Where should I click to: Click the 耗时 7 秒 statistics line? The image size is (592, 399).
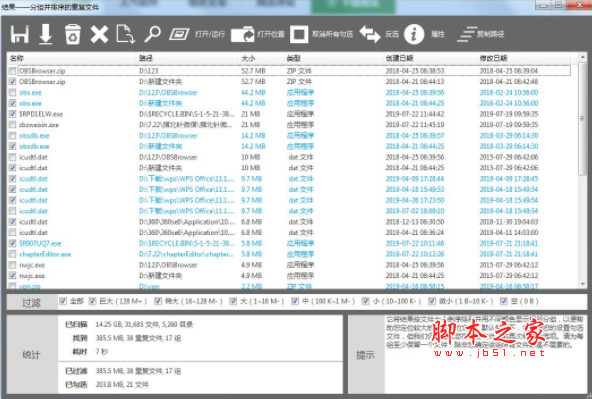[90, 351]
